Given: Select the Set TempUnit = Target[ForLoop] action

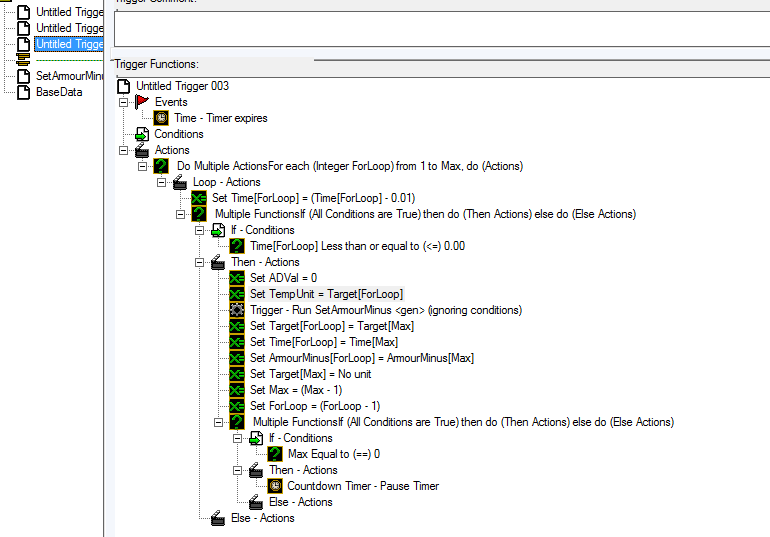Looking at the screenshot, I should tap(326, 295).
